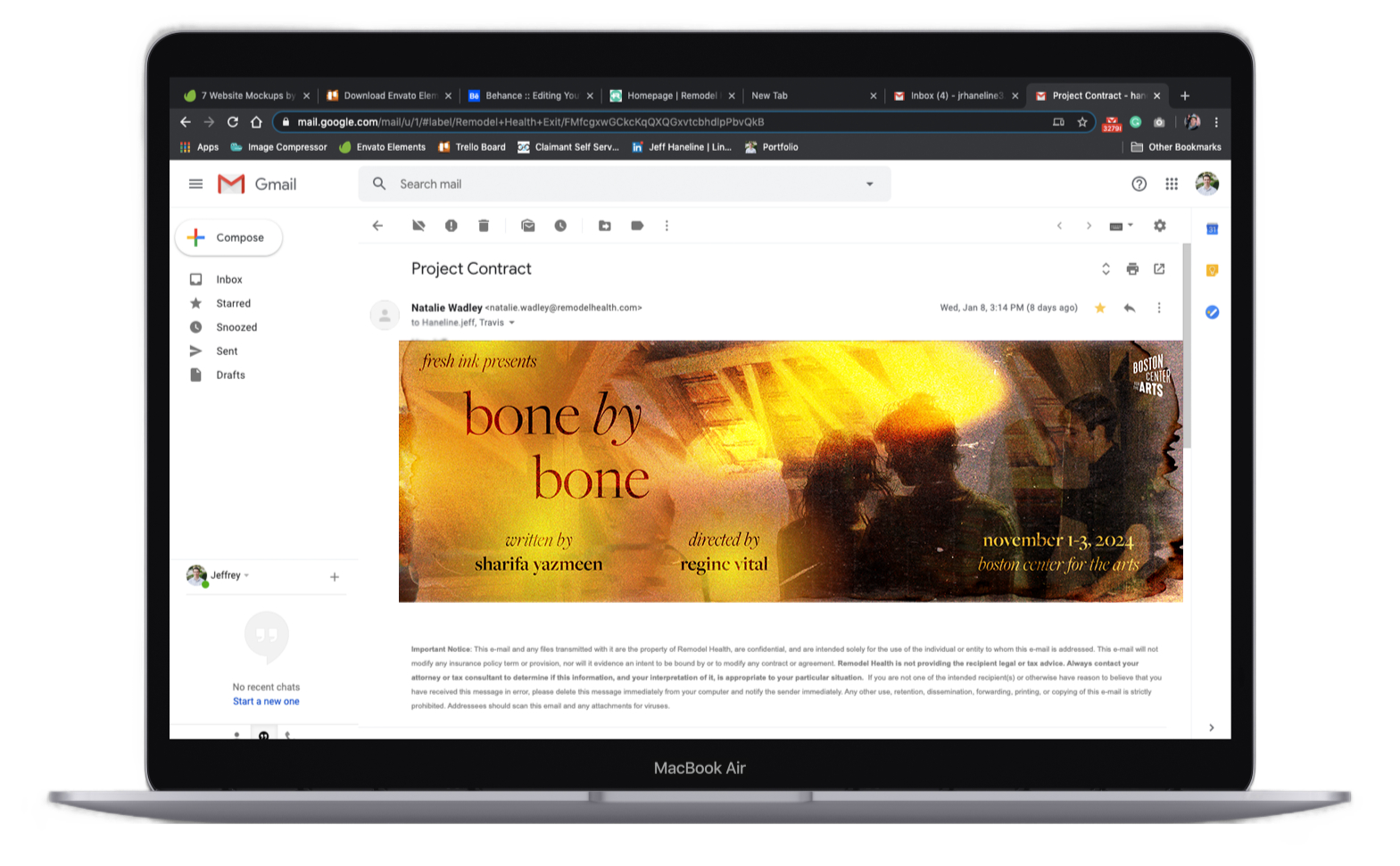Screen dimensions: 1400x866
Task: Open the Jeffrey chat status dropdown
Action: point(246,575)
